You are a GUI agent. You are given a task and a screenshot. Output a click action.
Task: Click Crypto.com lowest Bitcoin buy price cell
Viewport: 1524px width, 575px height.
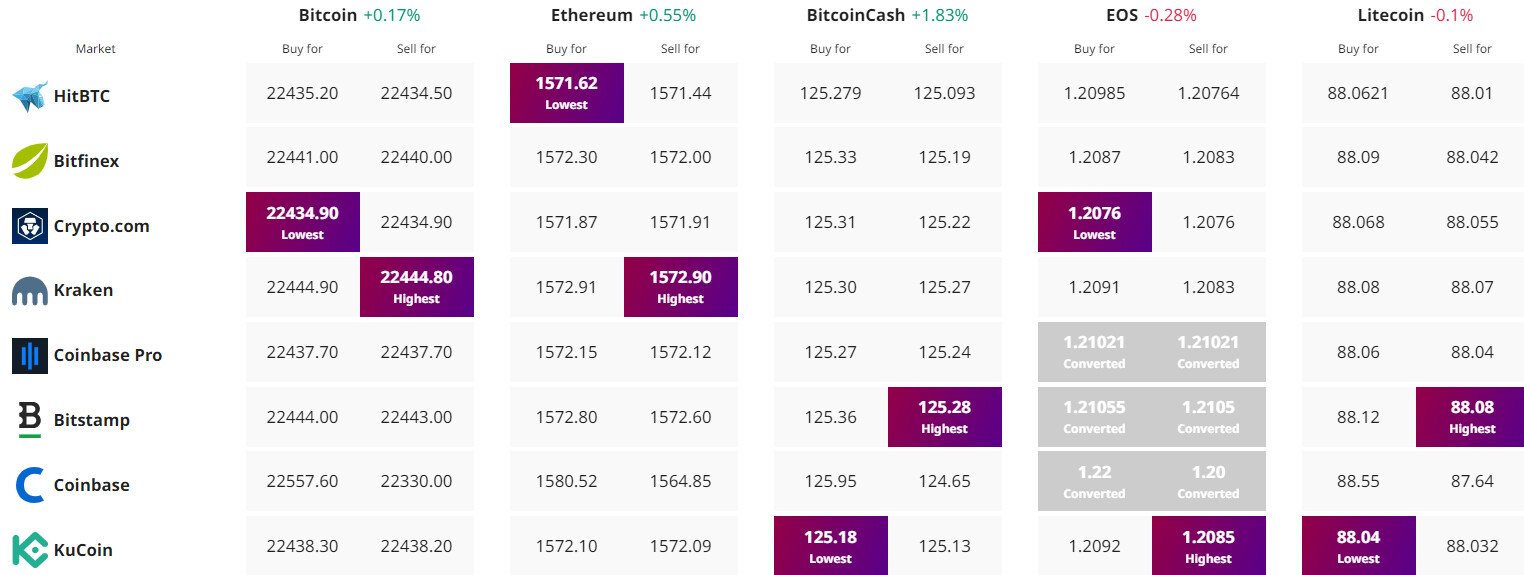tap(303, 222)
